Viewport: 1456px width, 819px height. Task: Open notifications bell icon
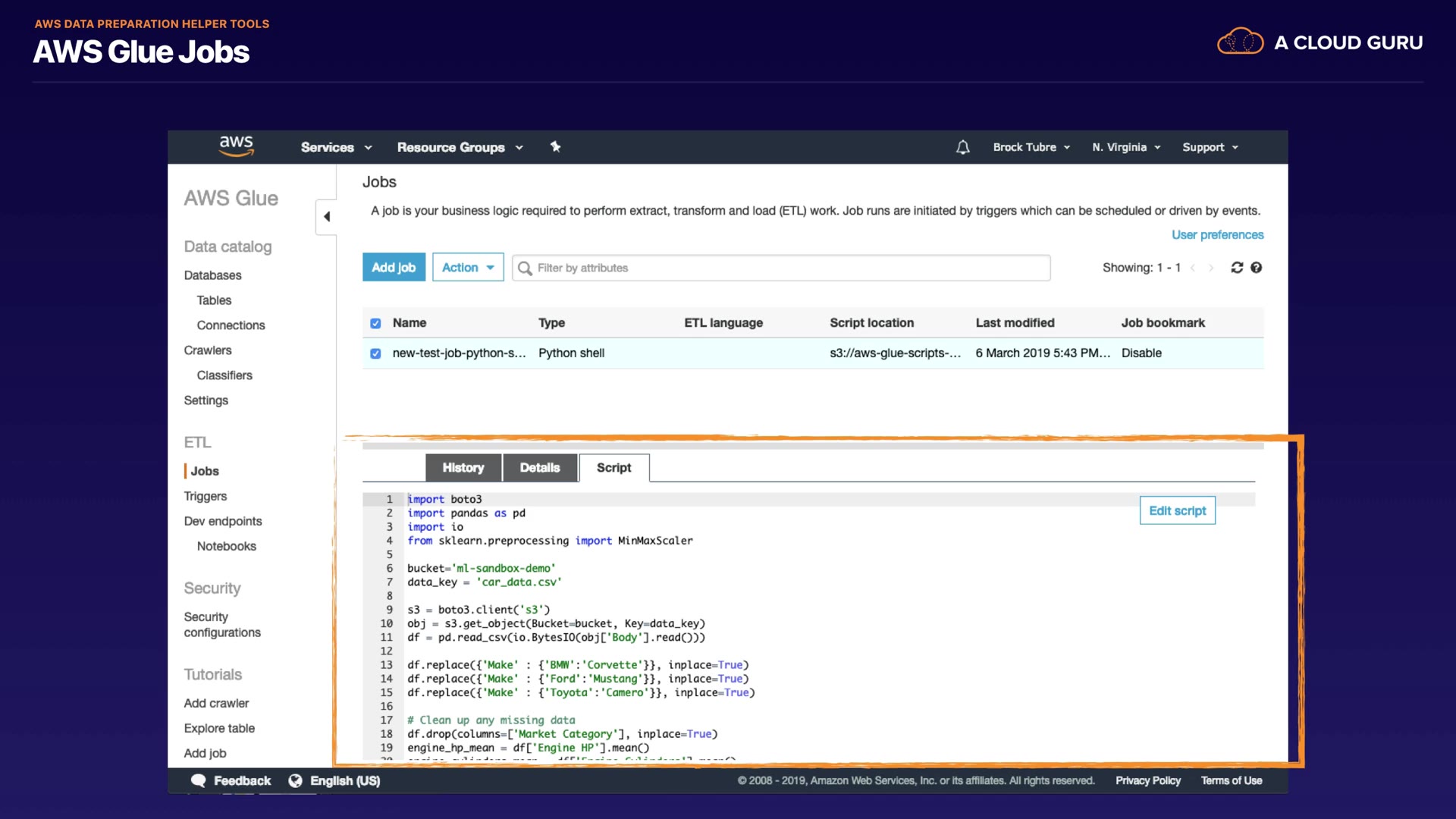(x=962, y=147)
